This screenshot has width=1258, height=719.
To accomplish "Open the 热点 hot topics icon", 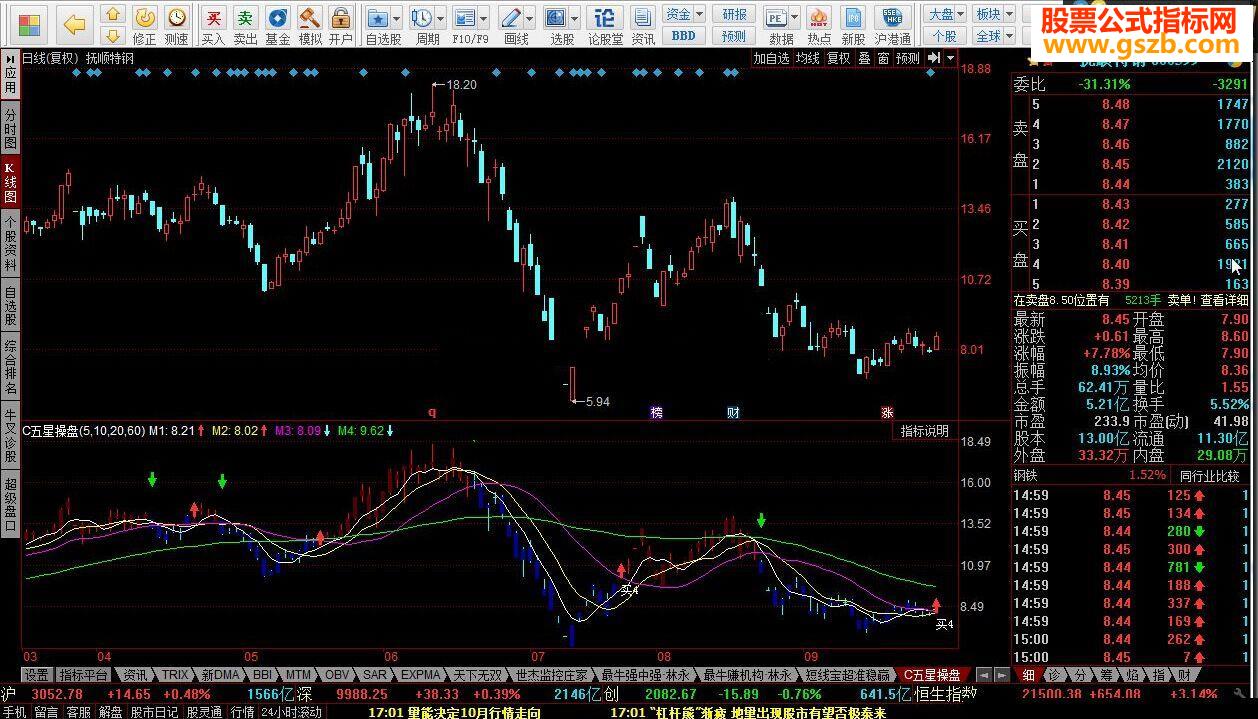I will [819, 25].
